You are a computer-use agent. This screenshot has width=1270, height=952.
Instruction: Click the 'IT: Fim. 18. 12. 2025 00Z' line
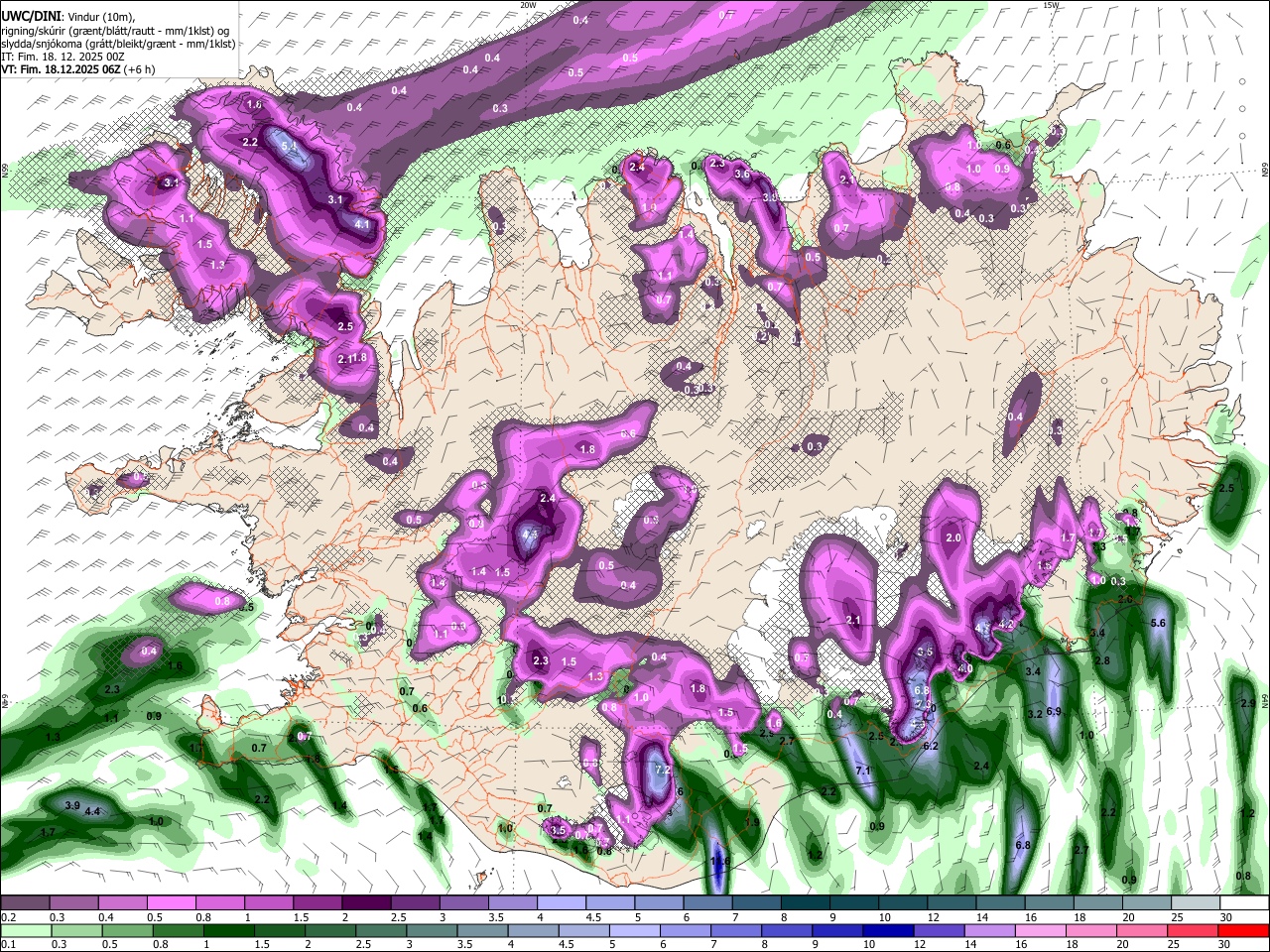[63, 58]
